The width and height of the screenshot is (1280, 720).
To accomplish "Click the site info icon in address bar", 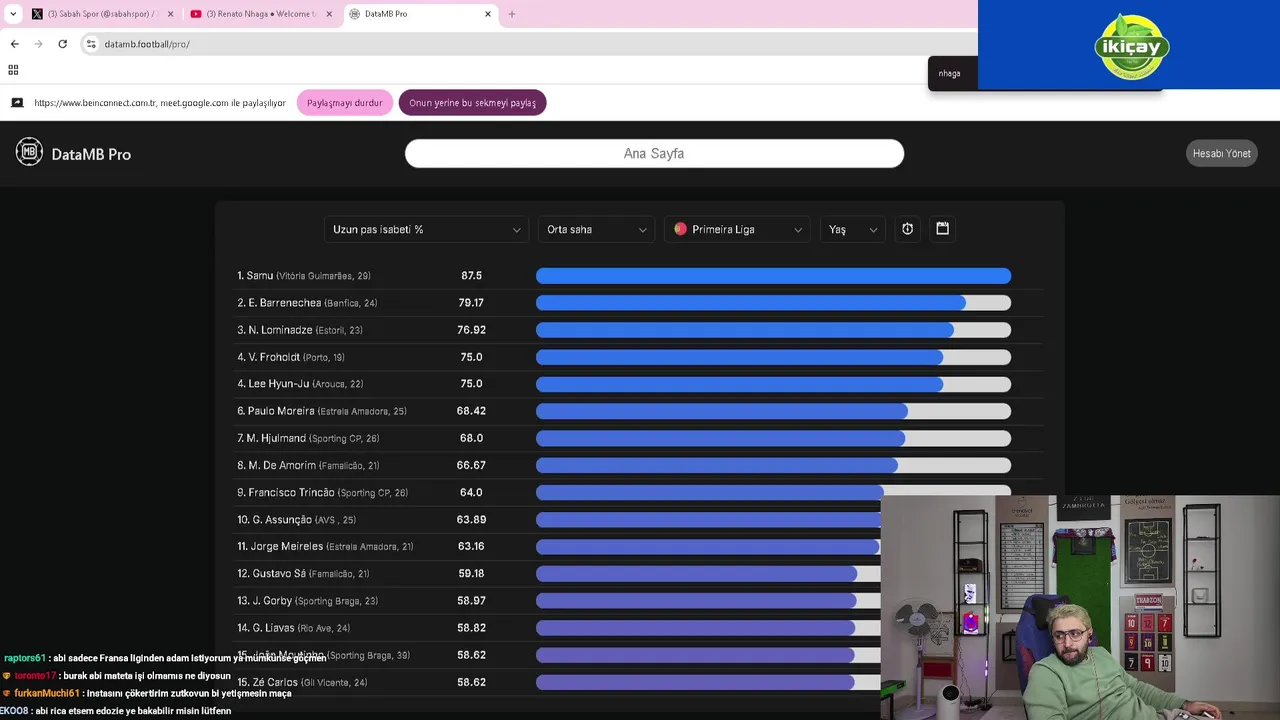I will click(x=91, y=44).
